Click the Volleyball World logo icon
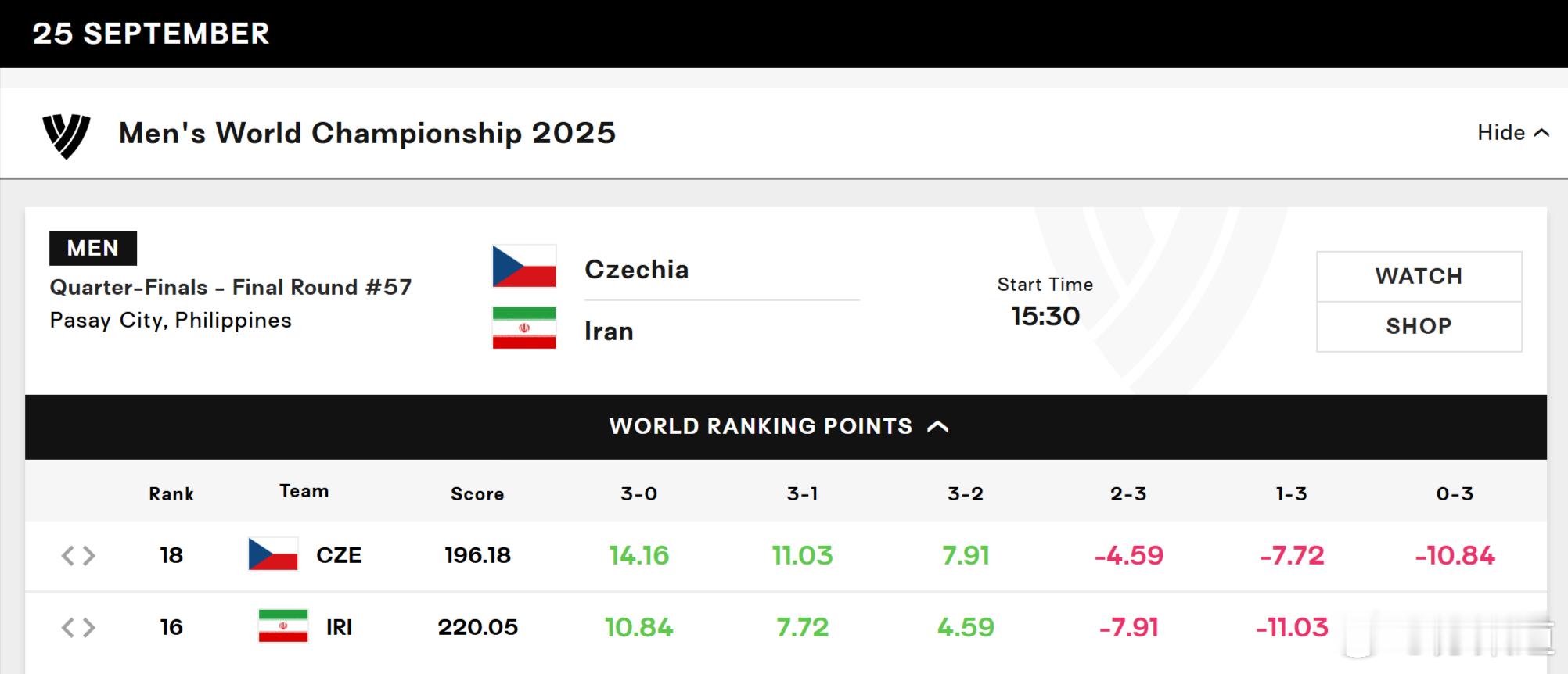The image size is (1568, 674). click(x=67, y=136)
